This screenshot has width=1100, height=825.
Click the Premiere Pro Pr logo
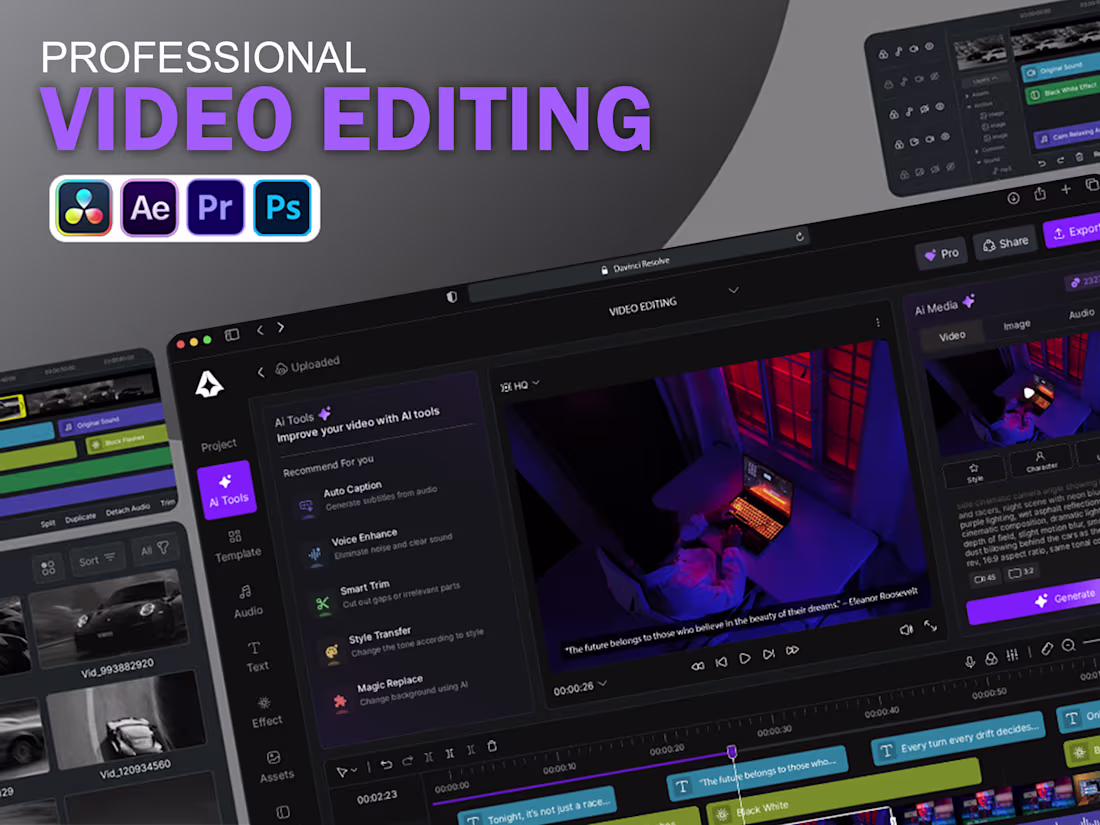pyautogui.click(x=215, y=208)
